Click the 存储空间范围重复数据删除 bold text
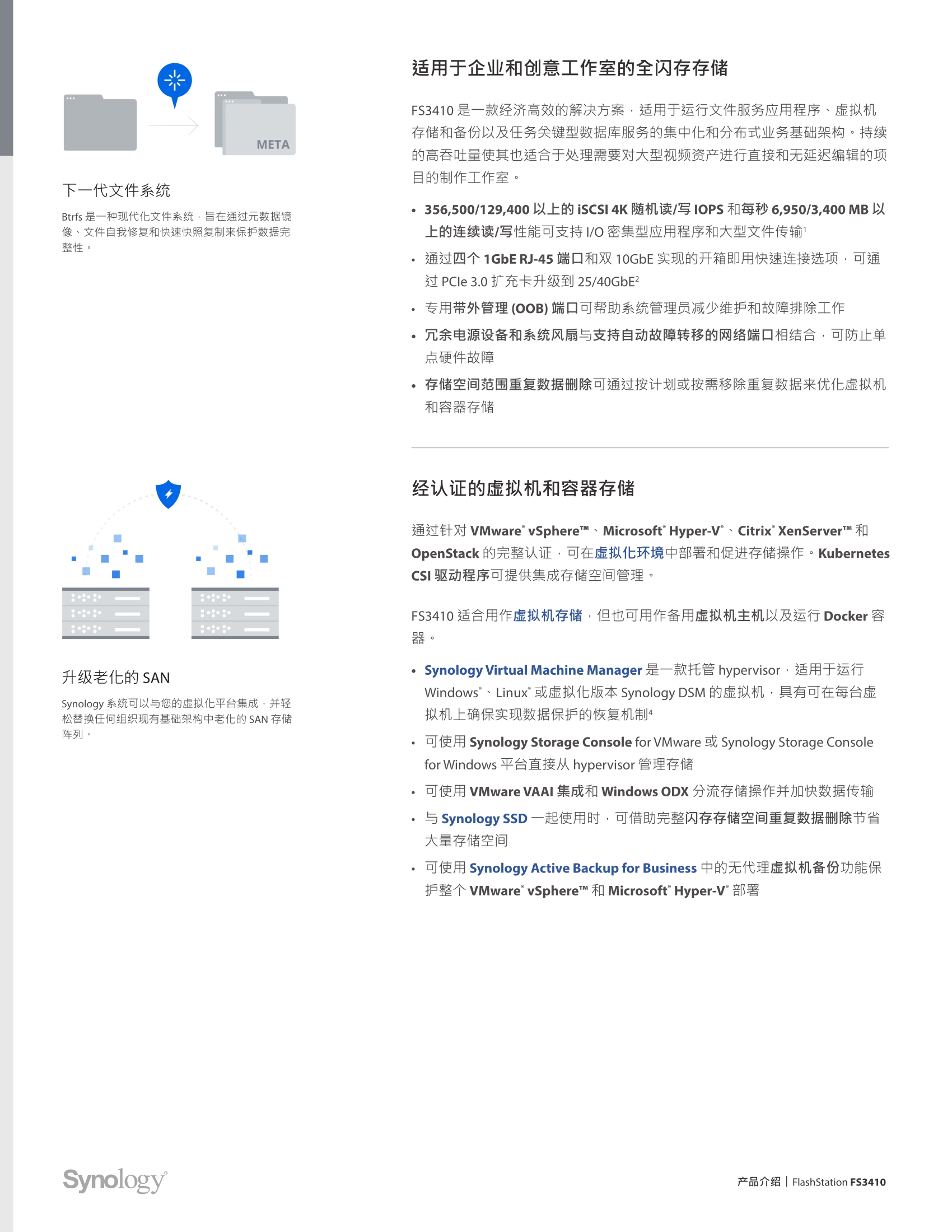The width and height of the screenshot is (952, 1232). 508,385
